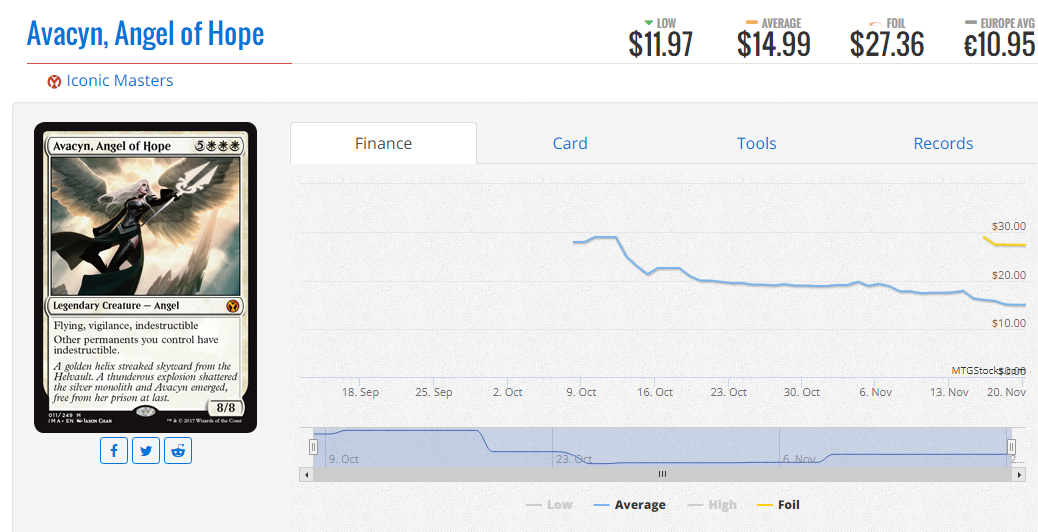Toggle the Foil price series in legend

tap(778, 505)
